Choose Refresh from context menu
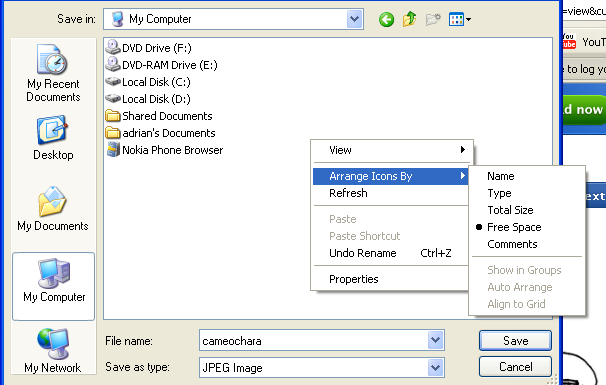 pos(391,193)
